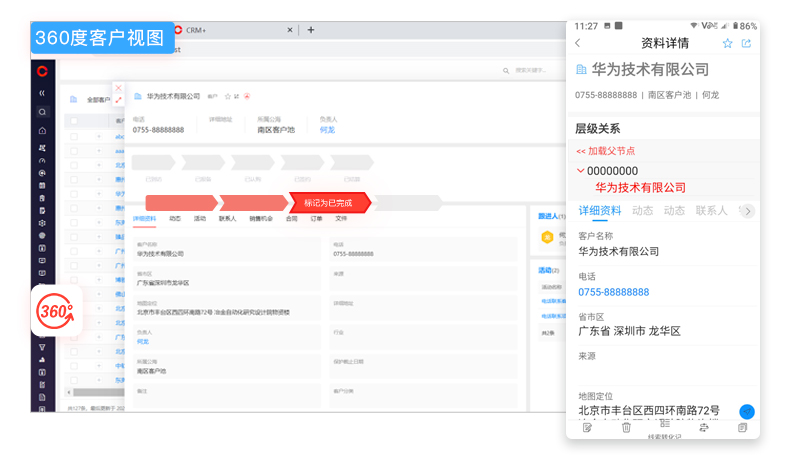792x459 pixels.
Task: Collapse the sidebar with double chevron
Action: (x=42, y=93)
